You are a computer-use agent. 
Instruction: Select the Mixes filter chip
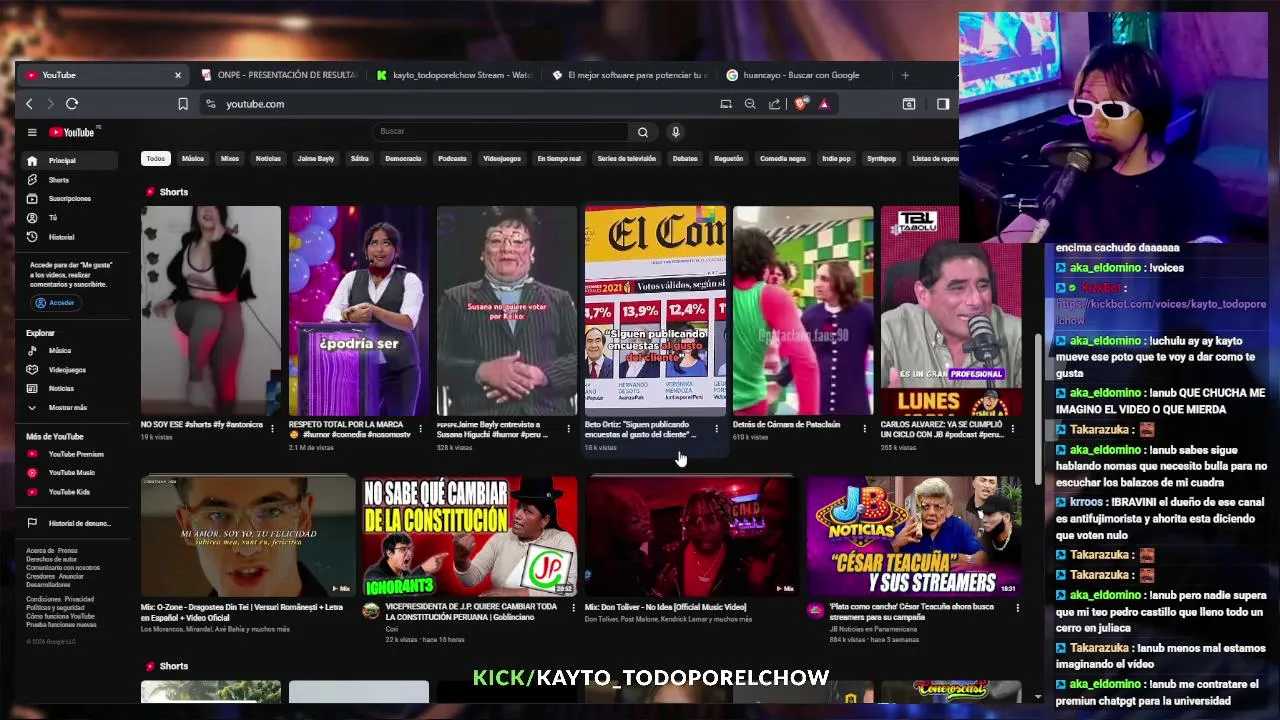(x=230, y=158)
